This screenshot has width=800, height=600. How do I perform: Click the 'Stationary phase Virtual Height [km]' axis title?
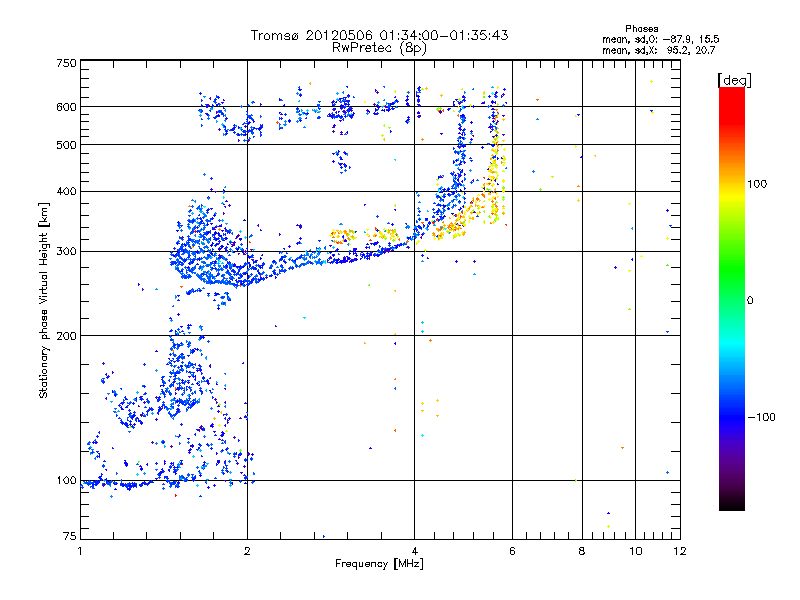(x=44, y=301)
